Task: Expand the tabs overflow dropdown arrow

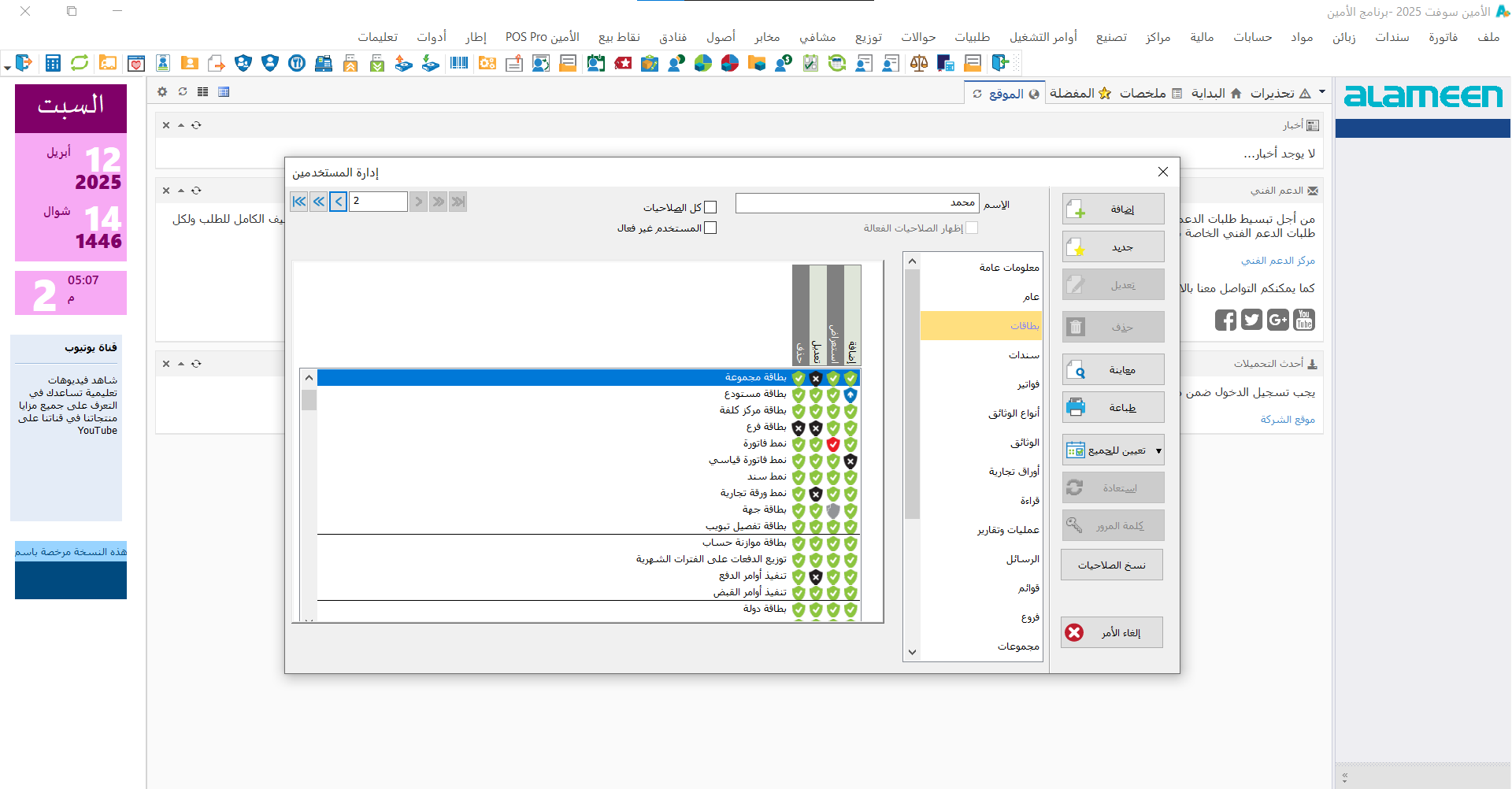Action: (x=1322, y=93)
